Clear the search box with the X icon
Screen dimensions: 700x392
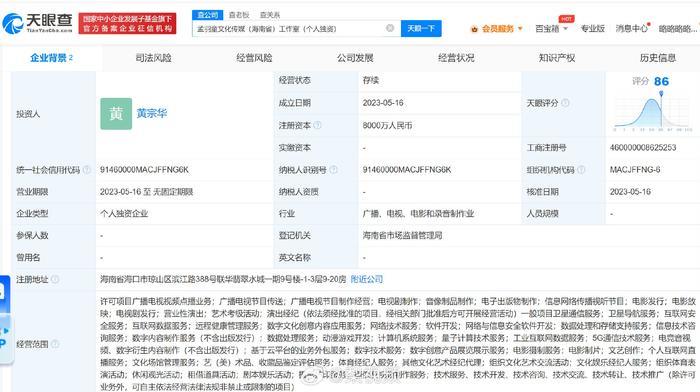tap(390, 28)
